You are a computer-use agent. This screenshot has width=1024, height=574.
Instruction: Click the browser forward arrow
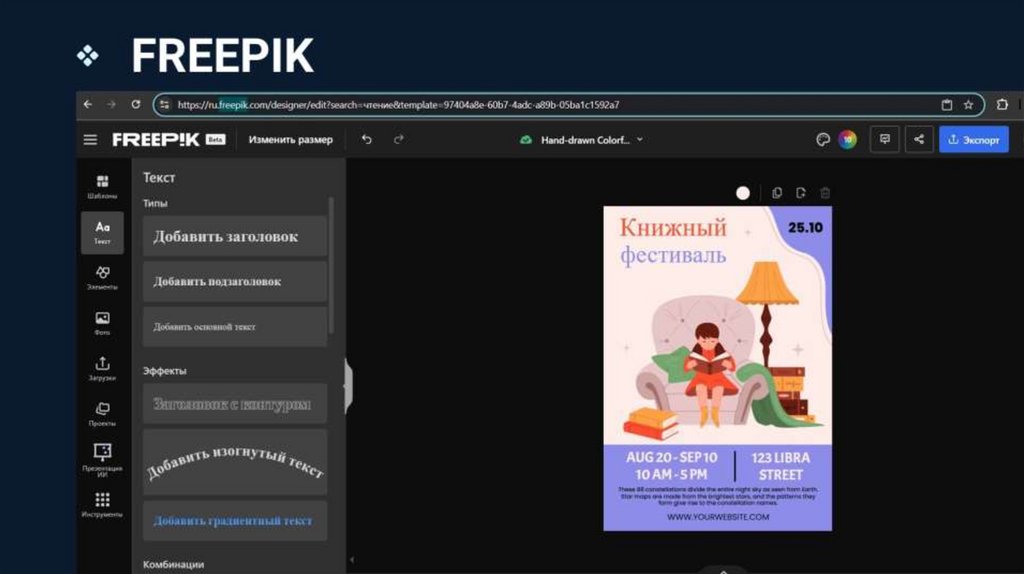111,104
